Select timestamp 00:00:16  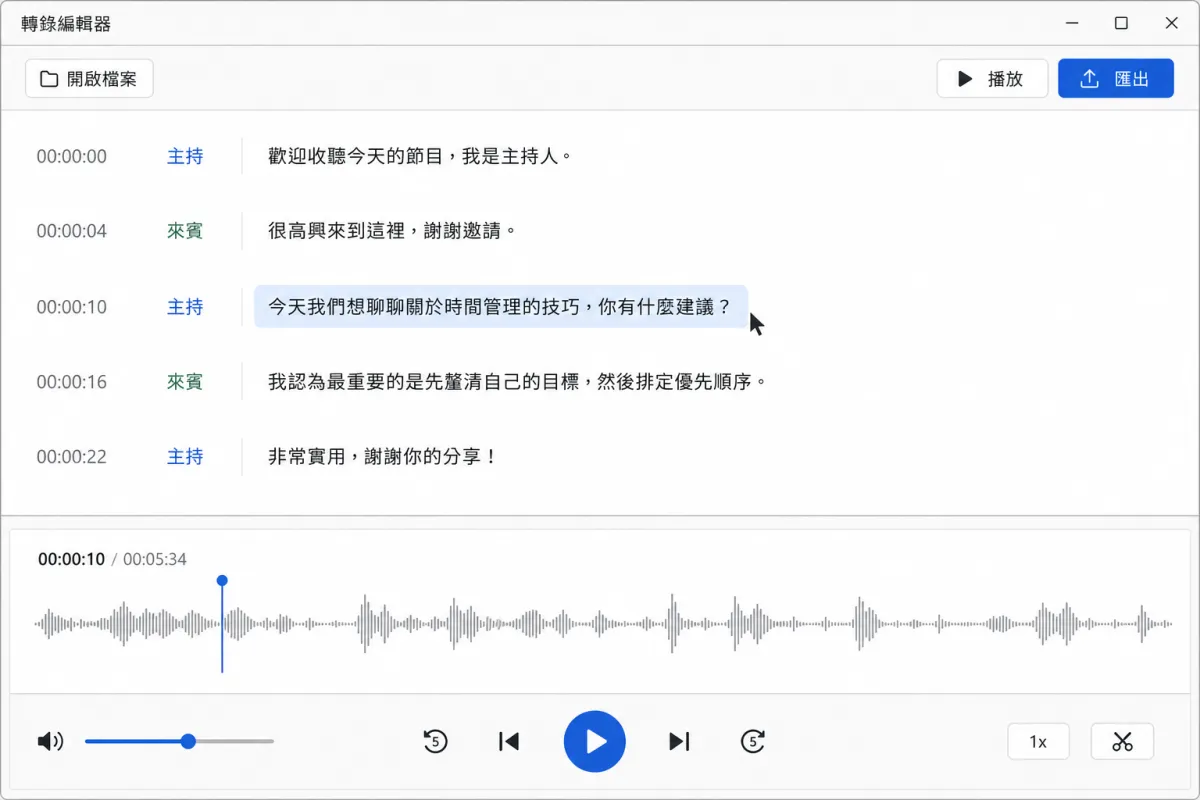coord(72,382)
